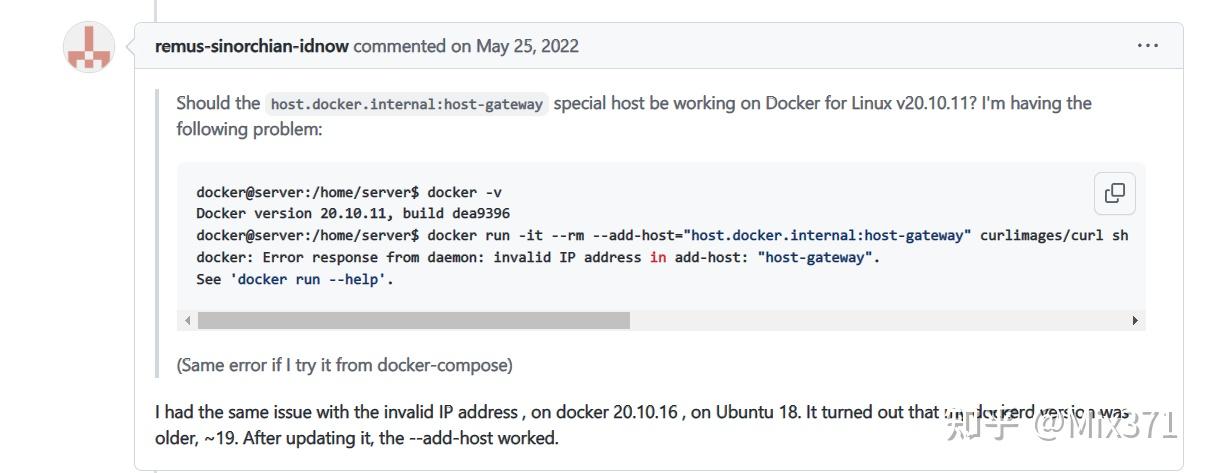This screenshot has width=1208, height=473.
Task: Click the 'Docker version 20.10.11' output line
Action: (x=353, y=213)
